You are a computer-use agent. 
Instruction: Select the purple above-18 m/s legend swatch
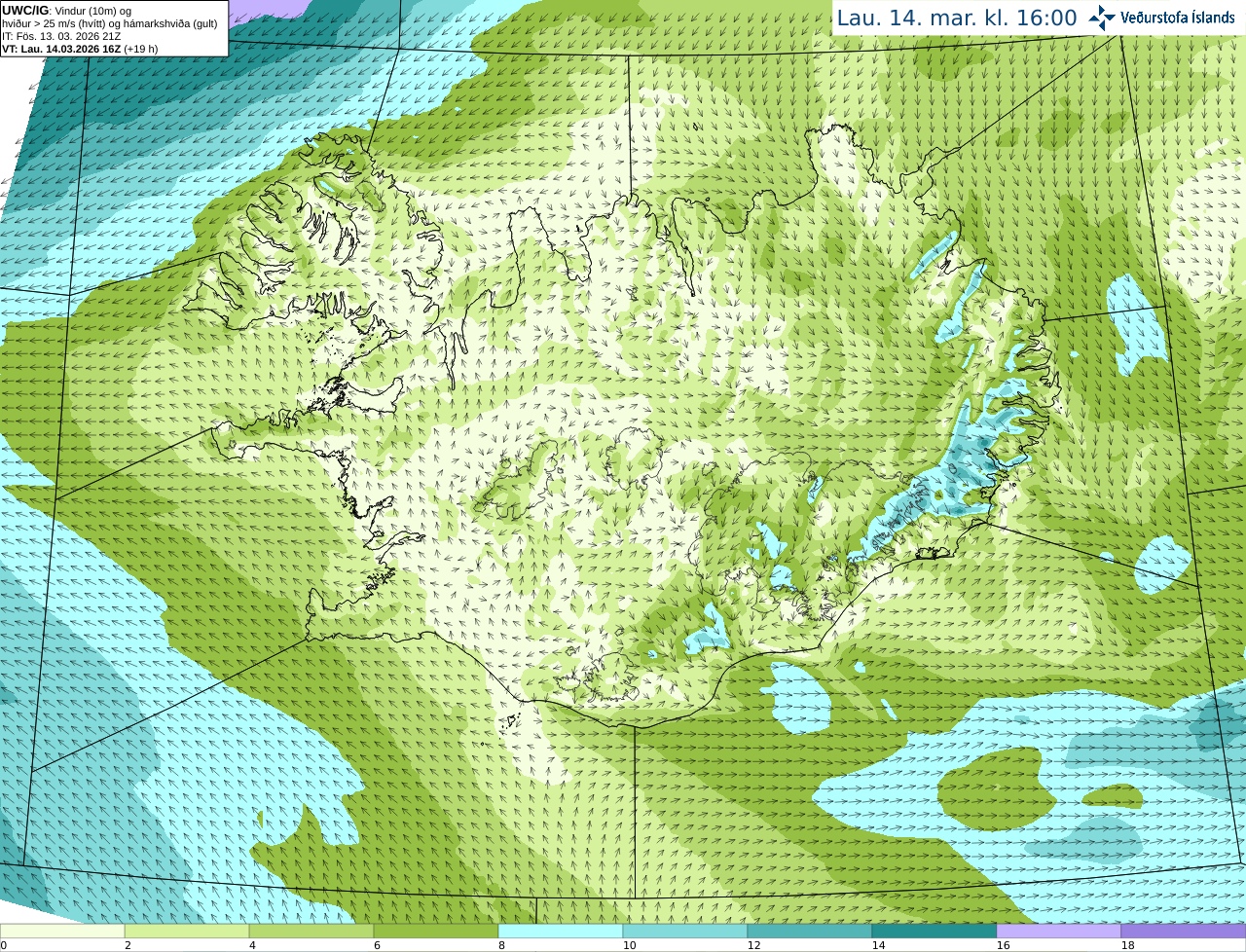point(1184,931)
